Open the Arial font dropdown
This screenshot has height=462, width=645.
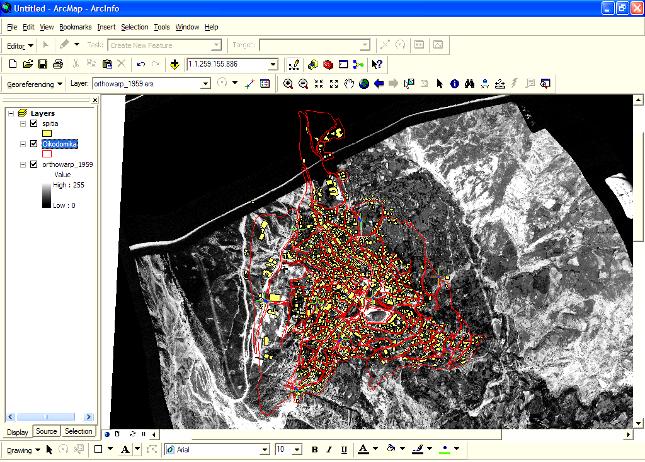[265, 450]
